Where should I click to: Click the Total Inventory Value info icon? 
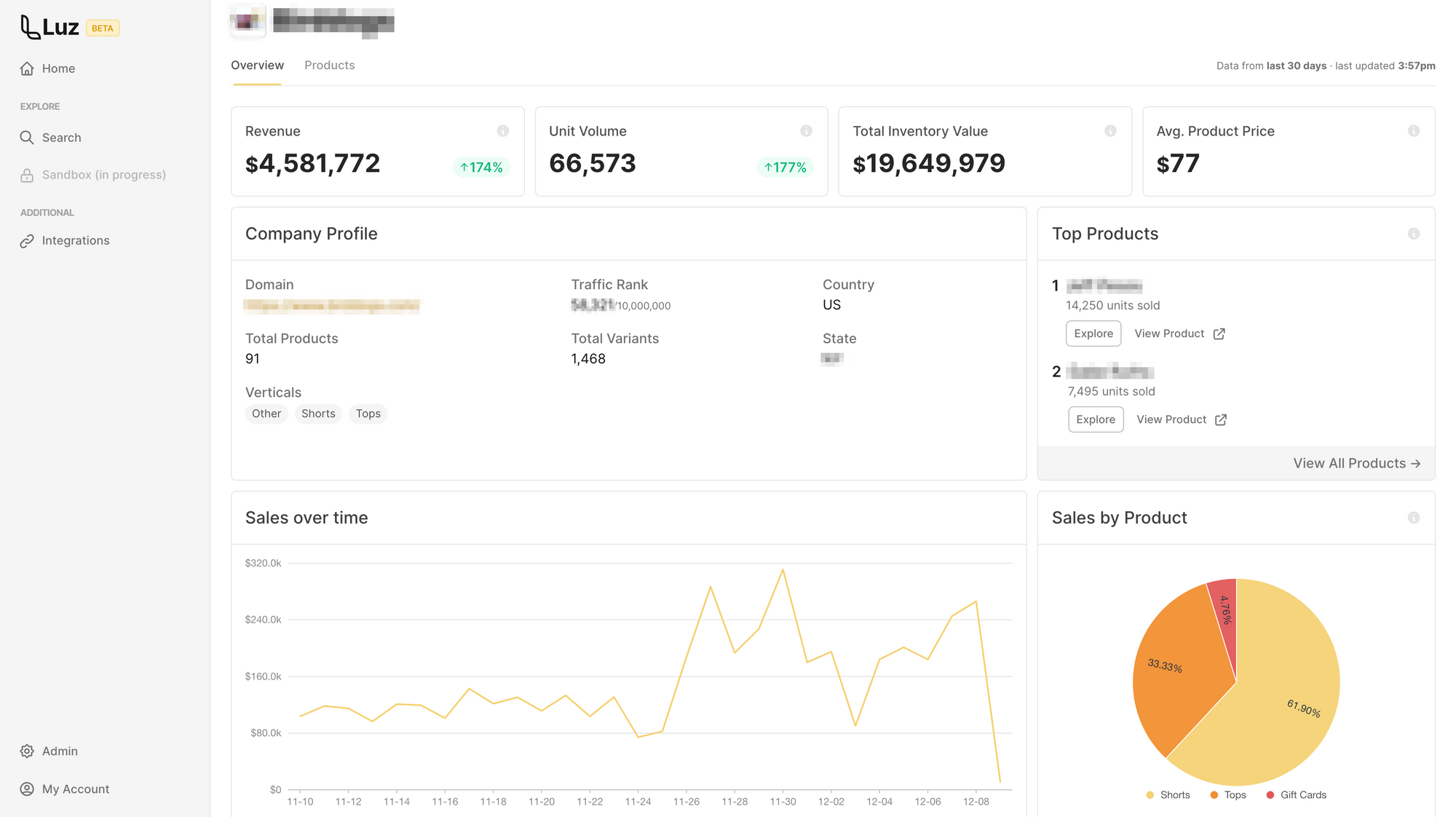pyautogui.click(x=1110, y=131)
